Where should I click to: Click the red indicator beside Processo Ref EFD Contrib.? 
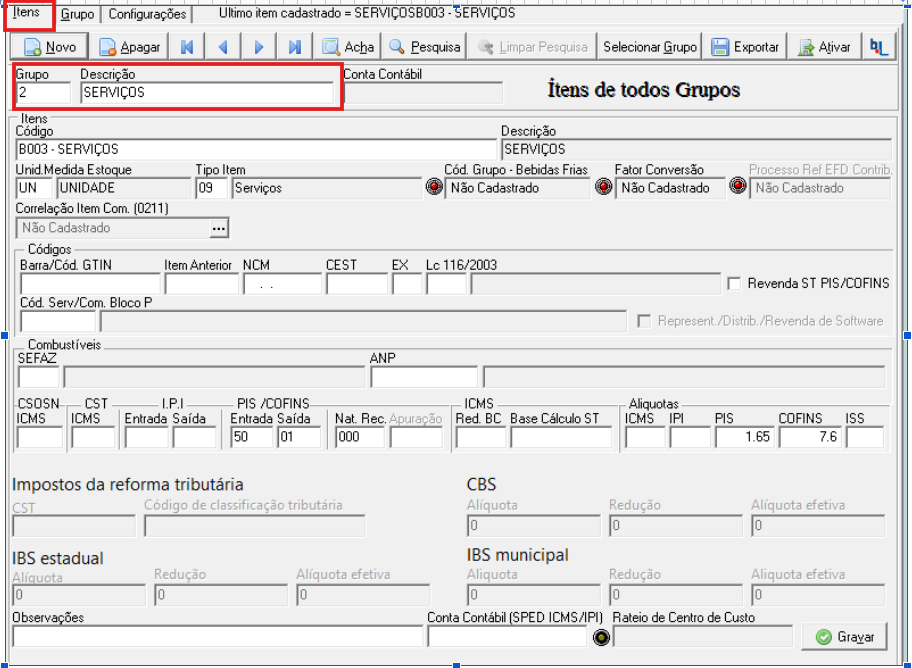pos(738,186)
